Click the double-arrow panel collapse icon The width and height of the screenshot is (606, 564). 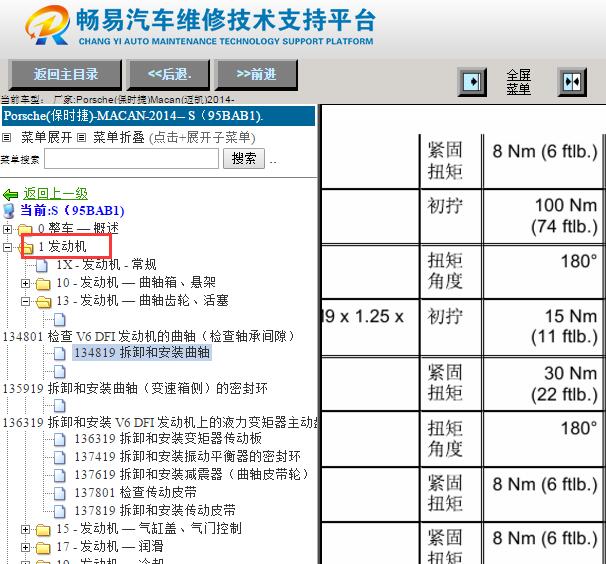click(572, 82)
